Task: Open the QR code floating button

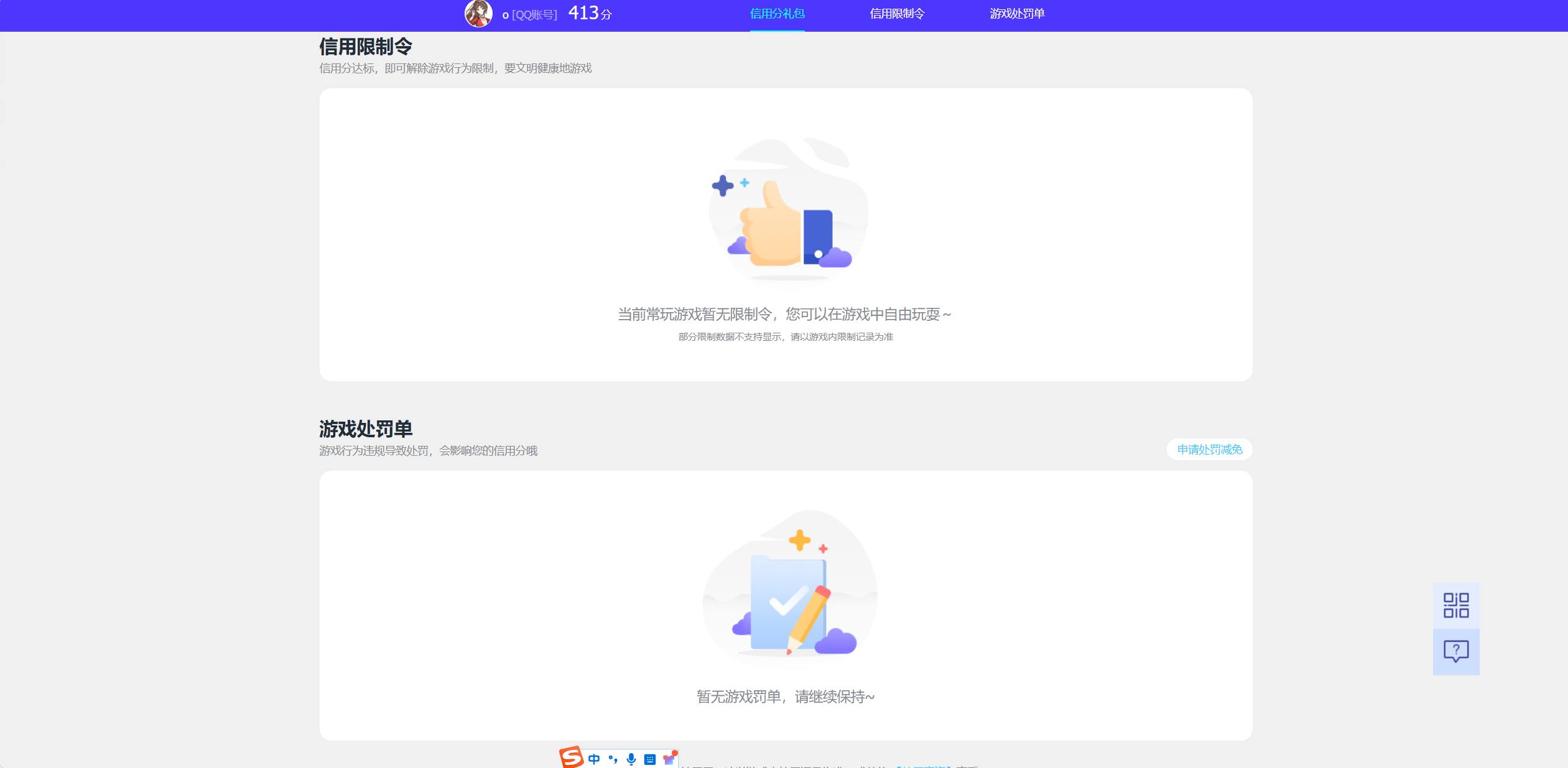Action: tap(1456, 605)
